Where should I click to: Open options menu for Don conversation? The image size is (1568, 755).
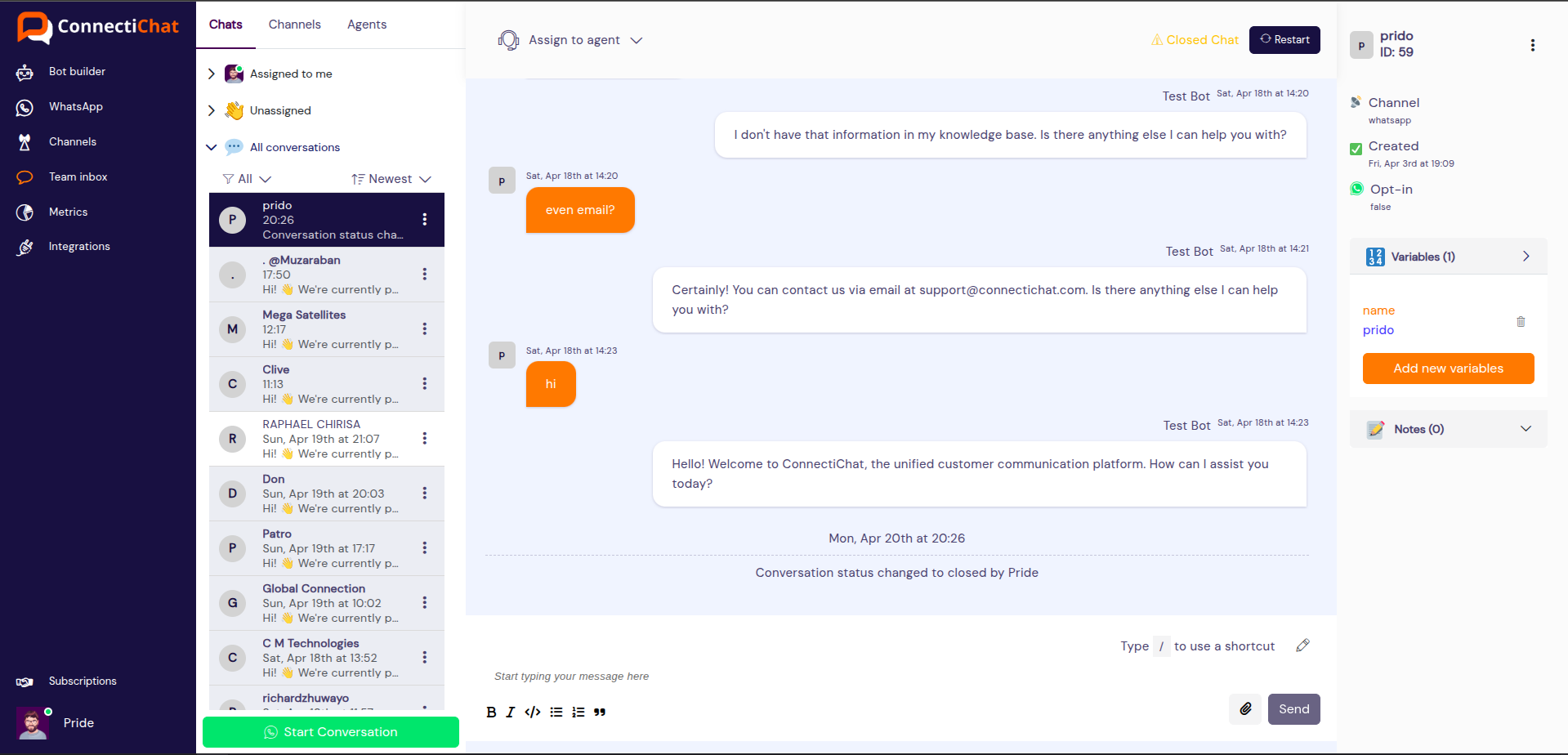pos(425,493)
